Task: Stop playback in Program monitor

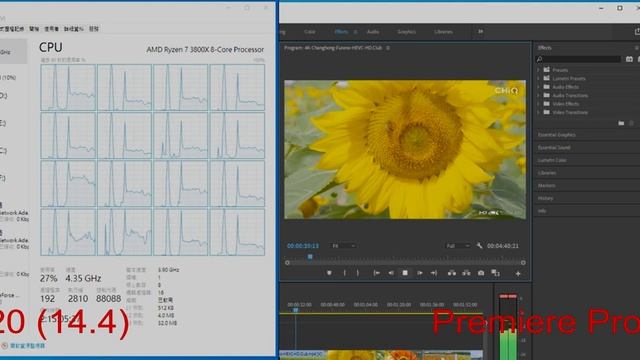Action: pos(405,273)
